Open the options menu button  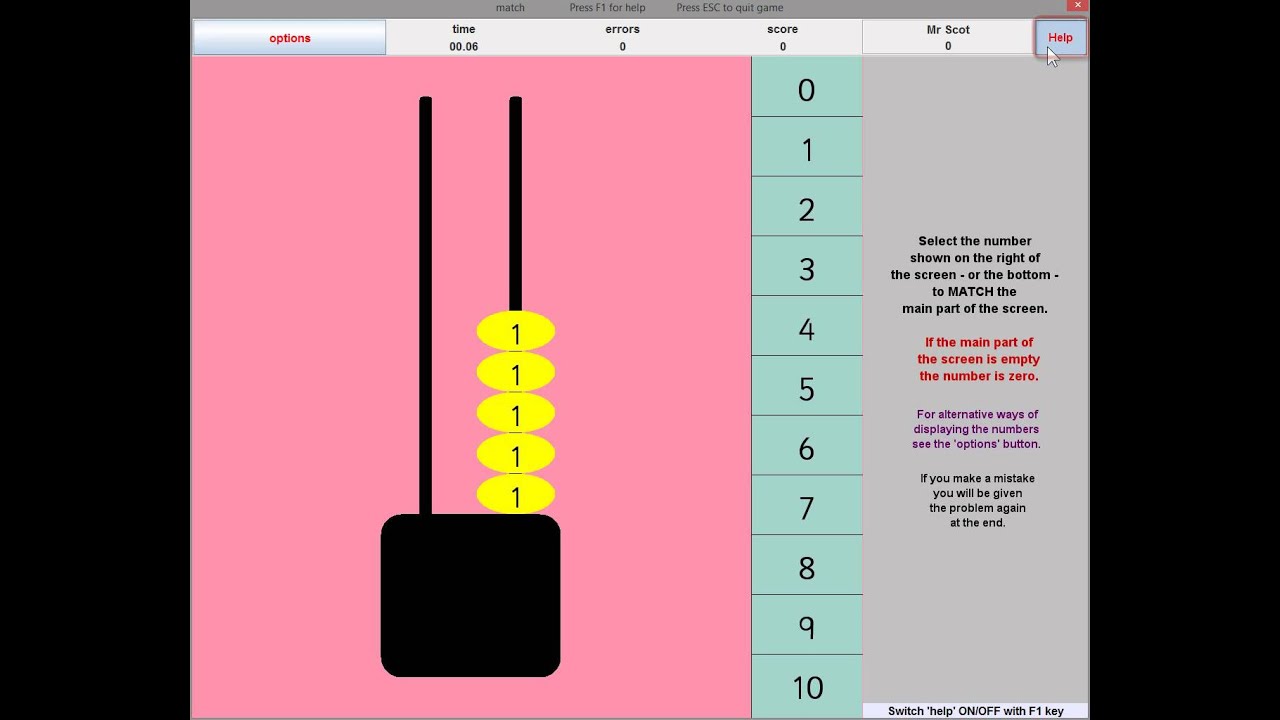[289, 38]
